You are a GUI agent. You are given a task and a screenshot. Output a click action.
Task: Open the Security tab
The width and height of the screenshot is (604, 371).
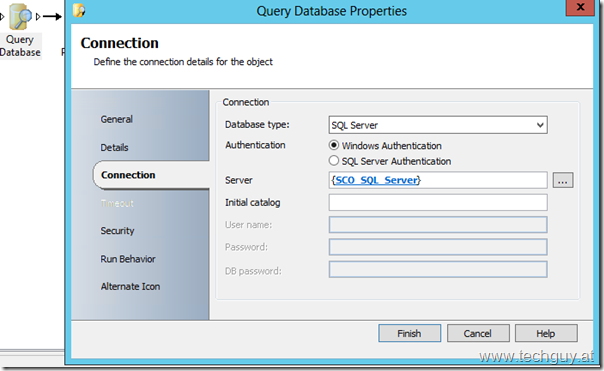(x=117, y=231)
